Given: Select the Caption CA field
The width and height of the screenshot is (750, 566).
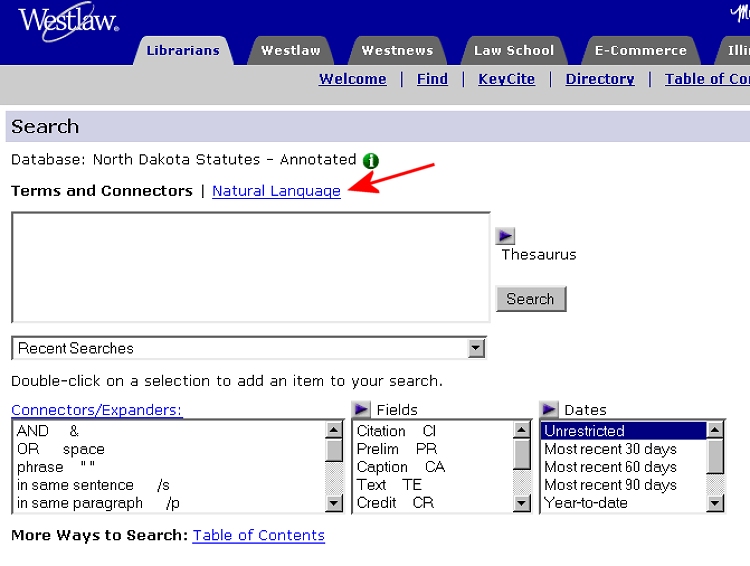Looking at the screenshot, I should (x=433, y=467).
